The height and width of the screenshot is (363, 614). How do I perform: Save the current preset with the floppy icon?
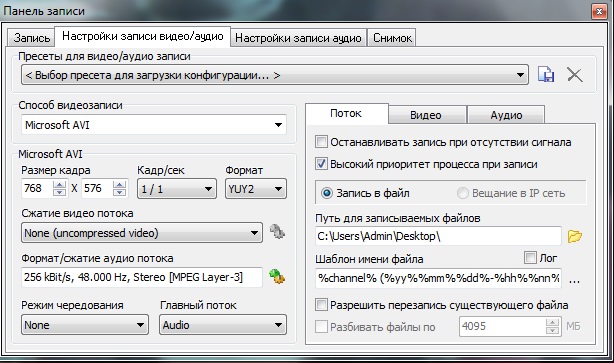coord(546,74)
